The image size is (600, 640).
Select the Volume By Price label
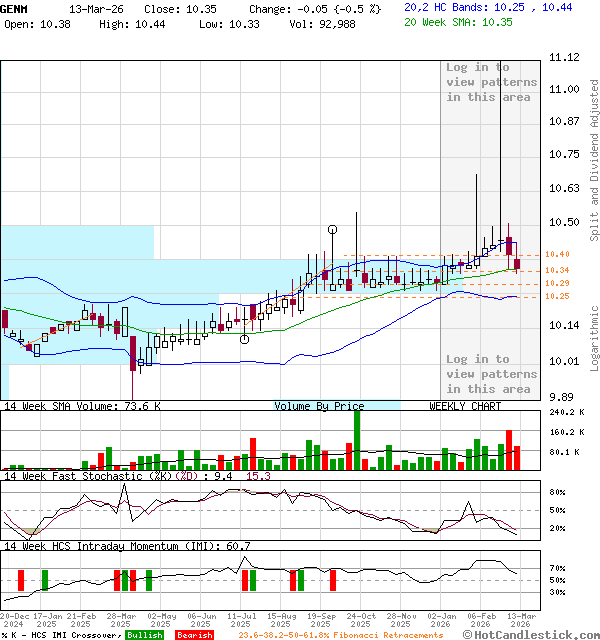pyautogui.click(x=320, y=406)
